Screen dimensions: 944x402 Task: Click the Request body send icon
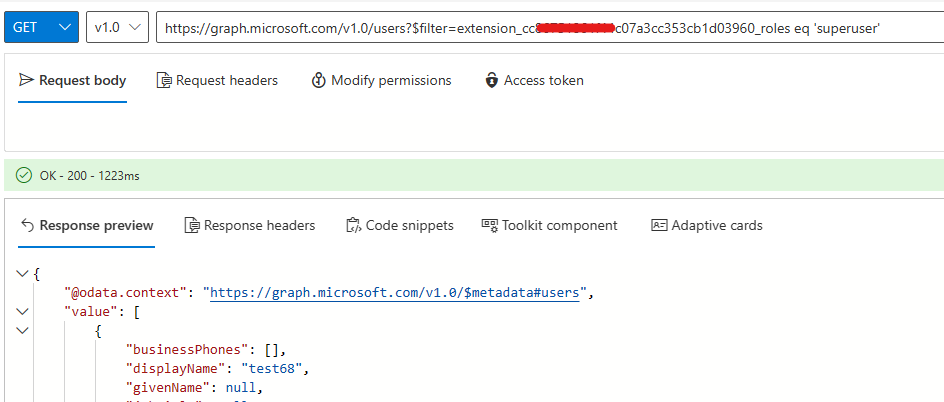click(x=25, y=80)
